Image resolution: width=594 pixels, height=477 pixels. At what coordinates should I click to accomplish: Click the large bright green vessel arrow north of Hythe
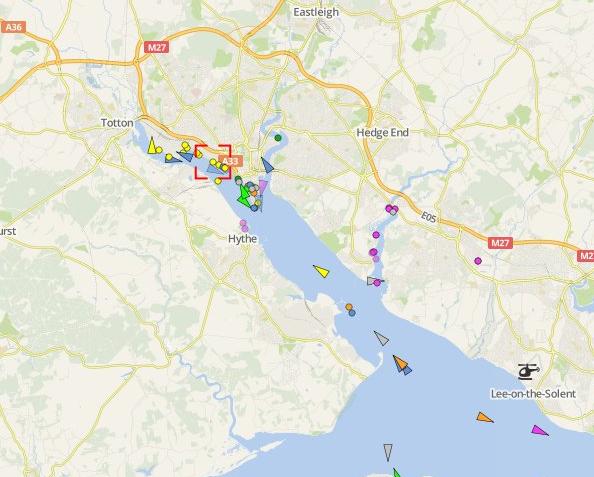[243, 196]
